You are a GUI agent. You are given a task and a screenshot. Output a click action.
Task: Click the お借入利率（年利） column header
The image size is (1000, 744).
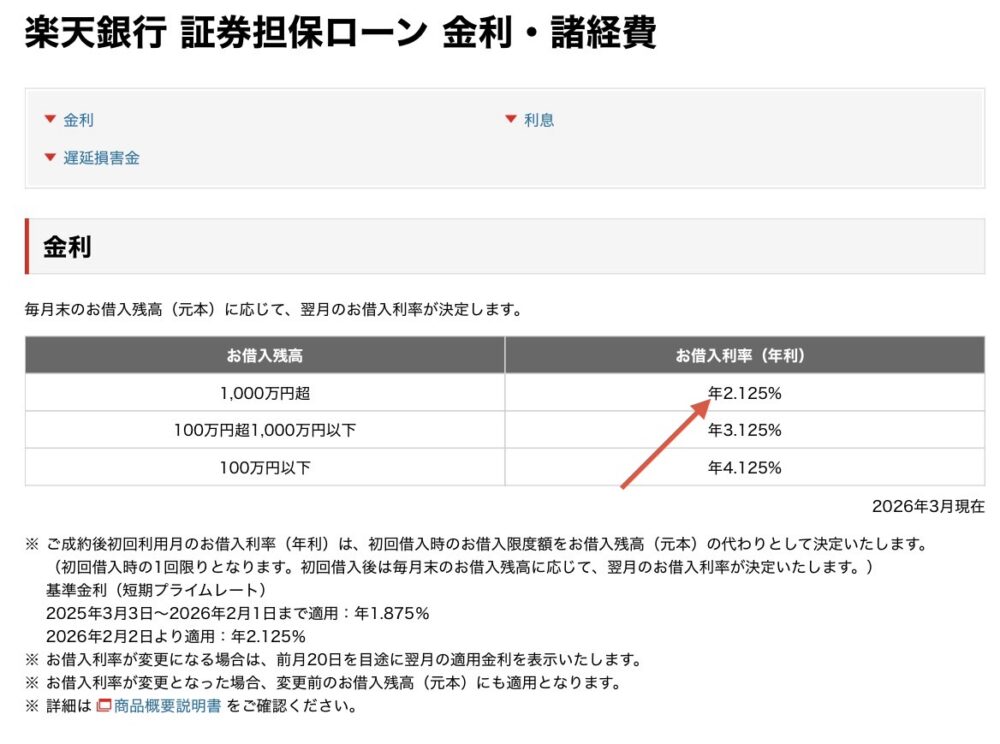pos(744,355)
